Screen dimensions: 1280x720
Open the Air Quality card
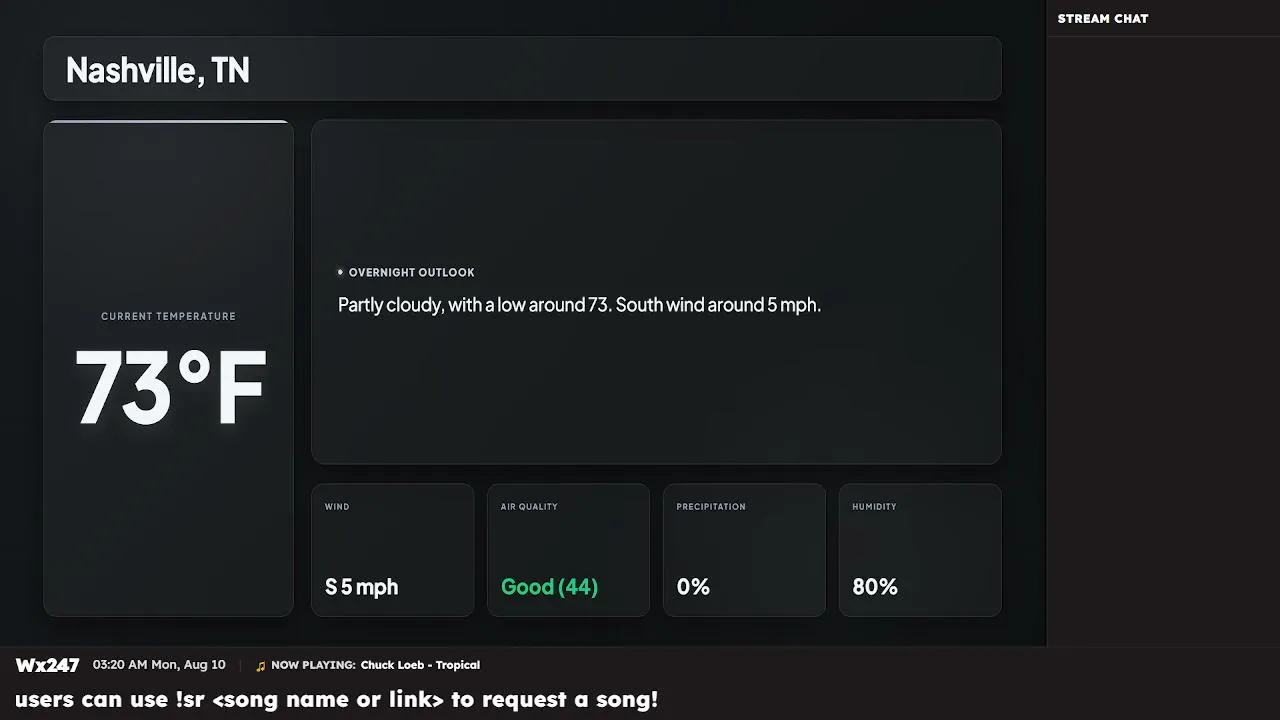tap(568, 550)
